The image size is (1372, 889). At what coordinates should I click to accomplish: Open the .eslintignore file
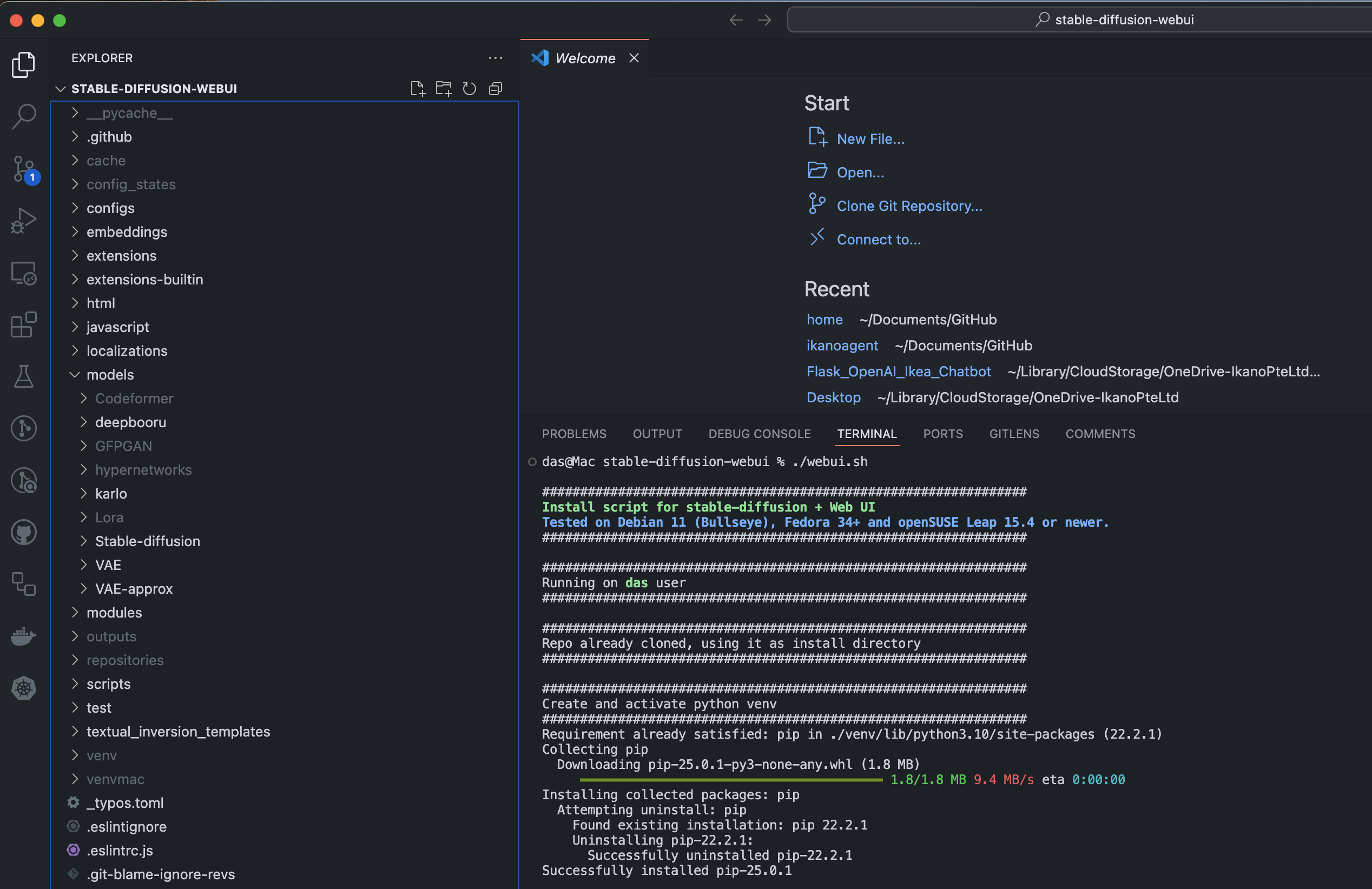coord(126,827)
